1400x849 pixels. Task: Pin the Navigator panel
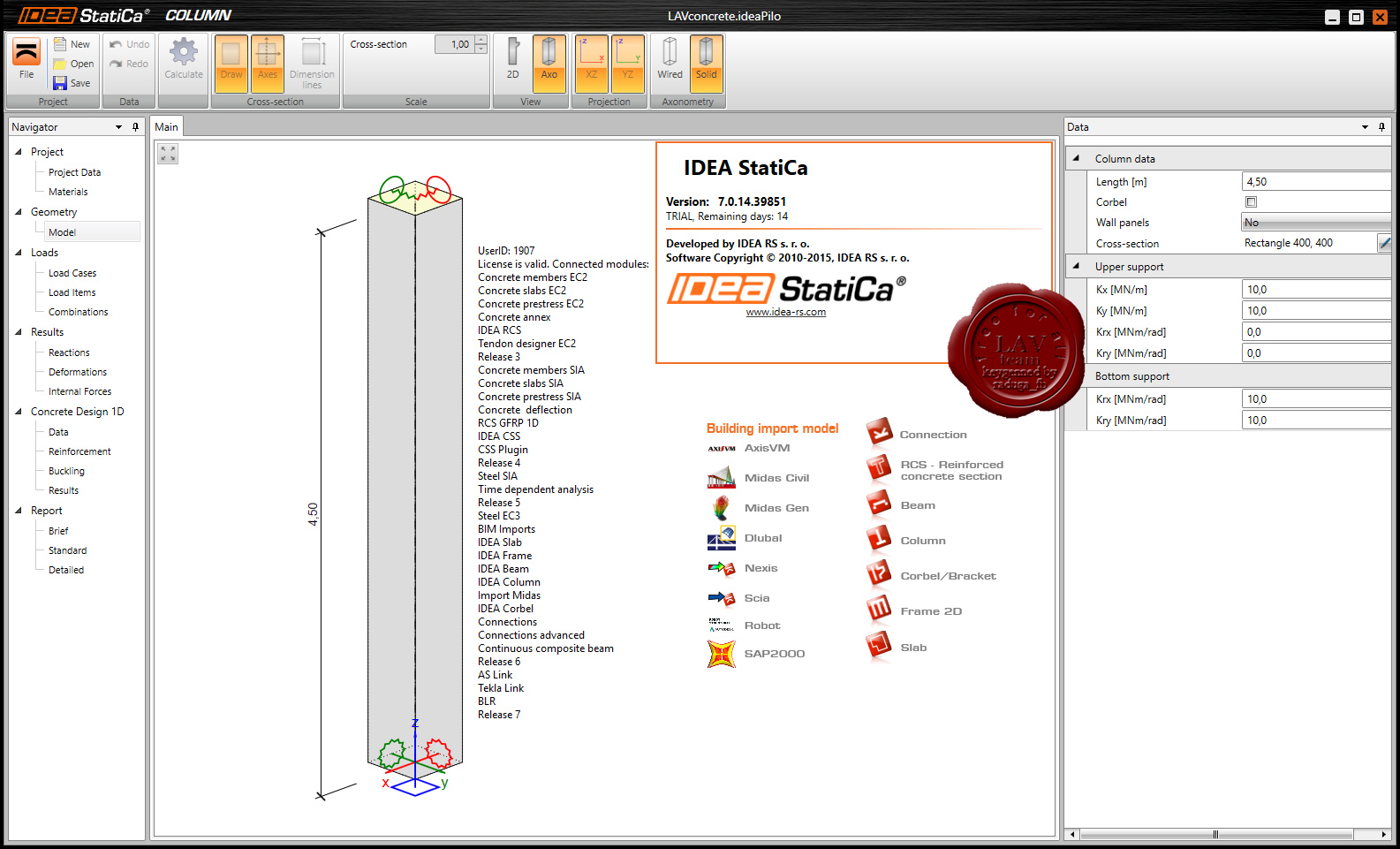(x=135, y=127)
